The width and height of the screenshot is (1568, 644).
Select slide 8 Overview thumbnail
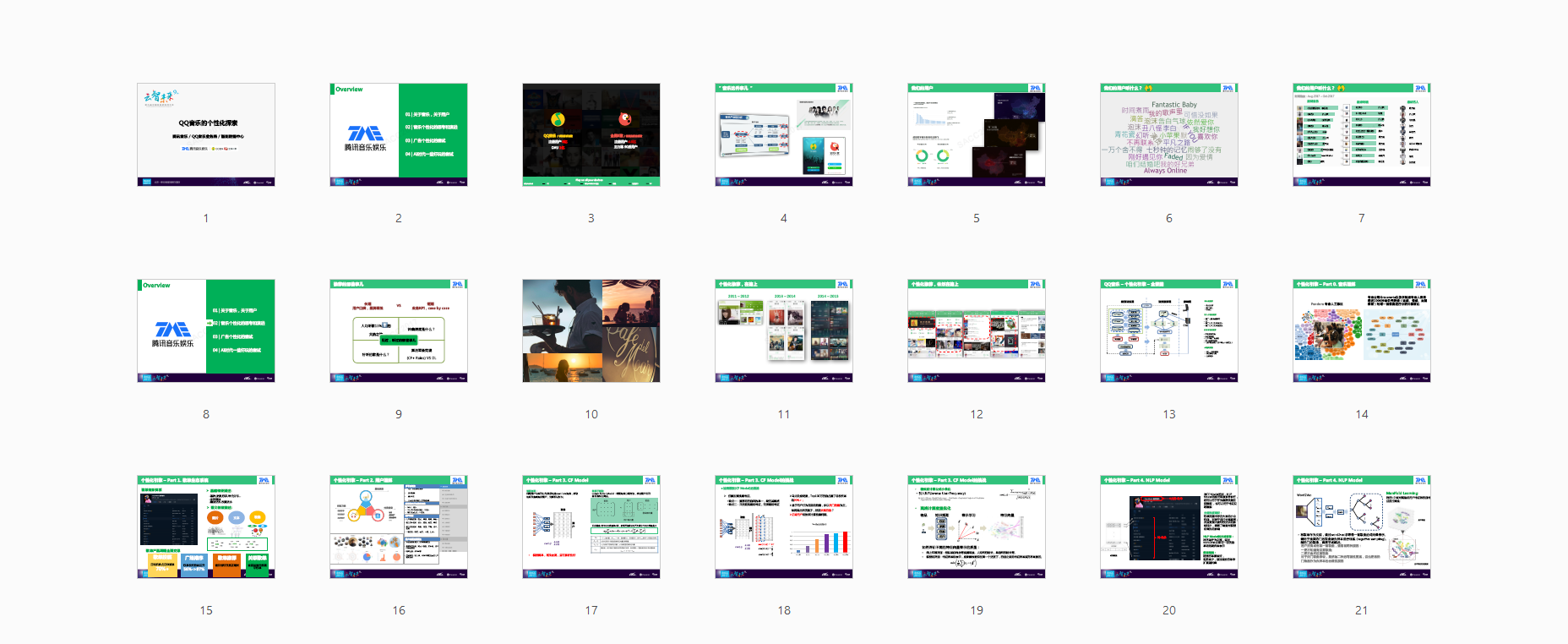point(206,330)
